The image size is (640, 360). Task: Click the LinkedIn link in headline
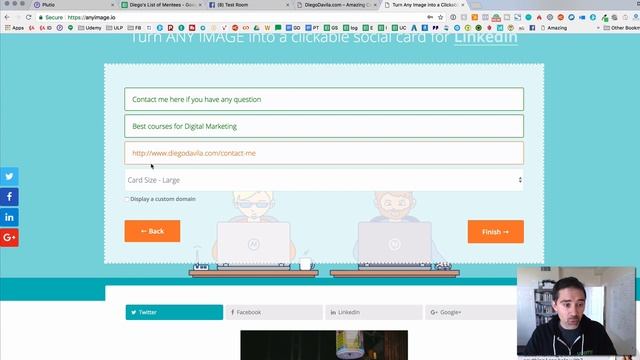tap(486, 38)
